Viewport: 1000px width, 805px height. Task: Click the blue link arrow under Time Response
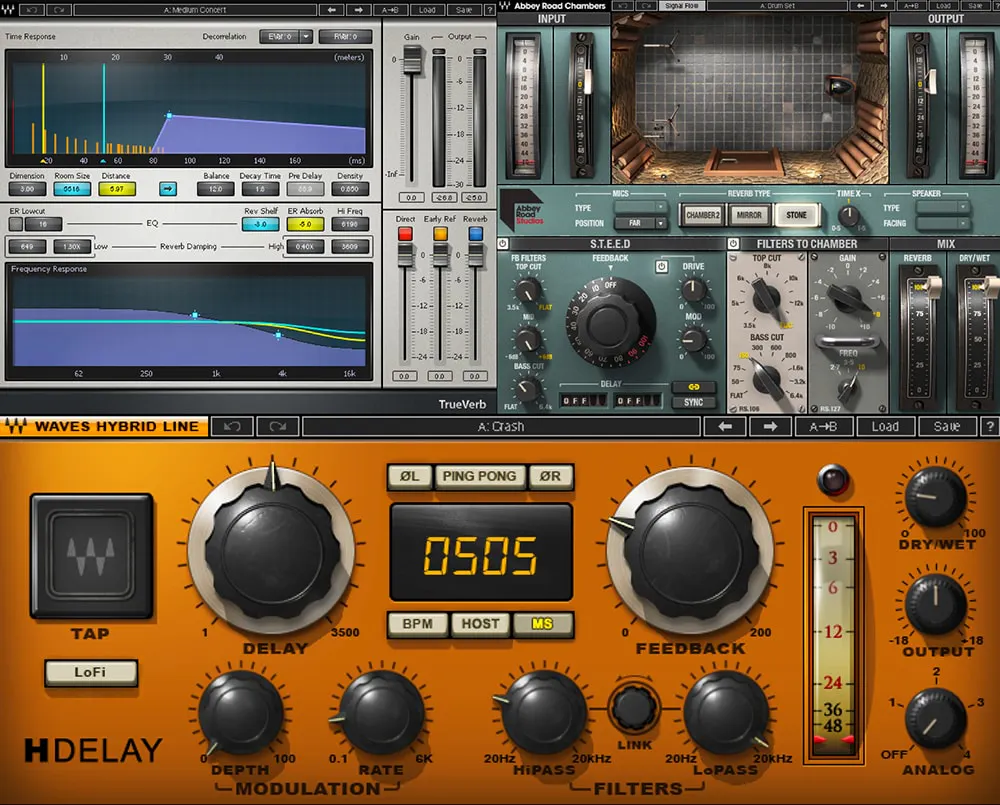point(168,189)
